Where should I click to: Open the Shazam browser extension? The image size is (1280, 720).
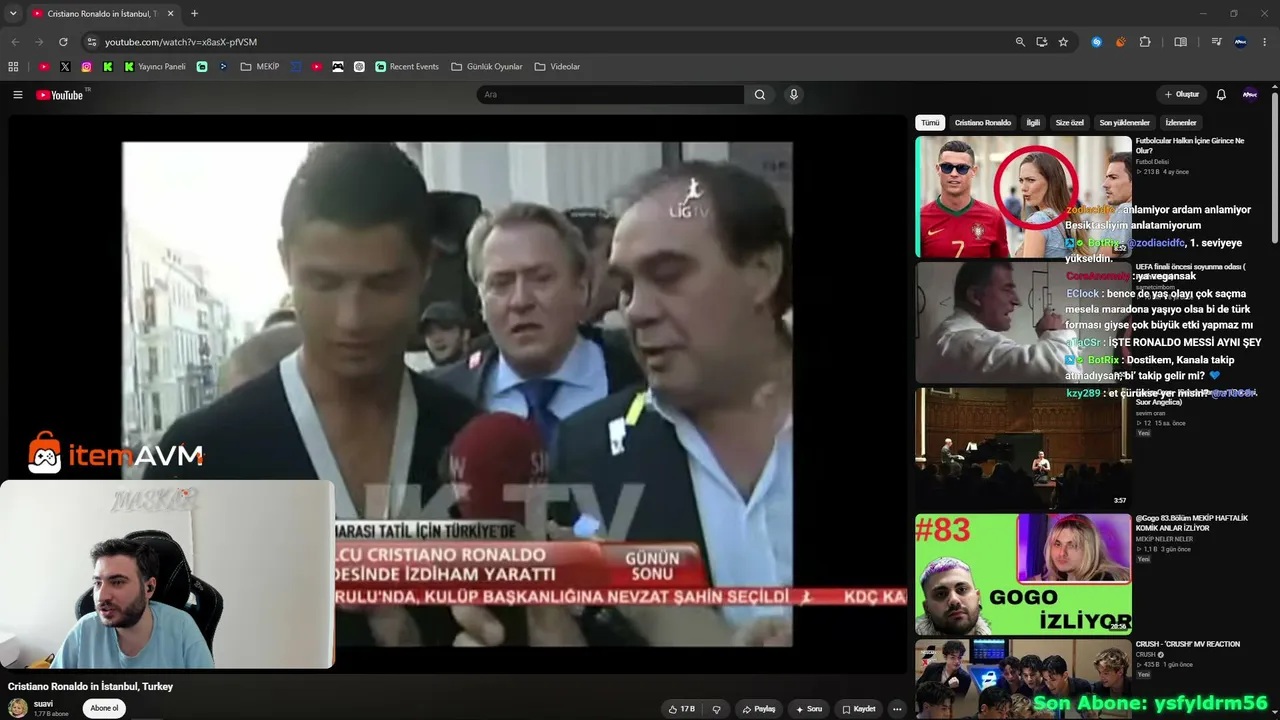tap(1097, 42)
